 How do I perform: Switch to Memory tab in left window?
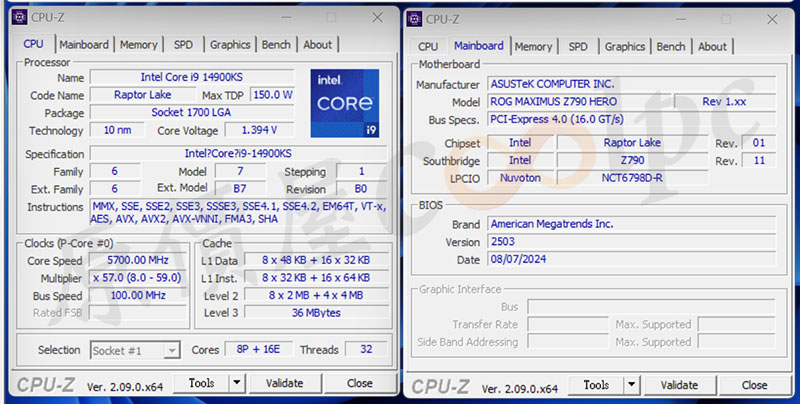[x=138, y=44]
